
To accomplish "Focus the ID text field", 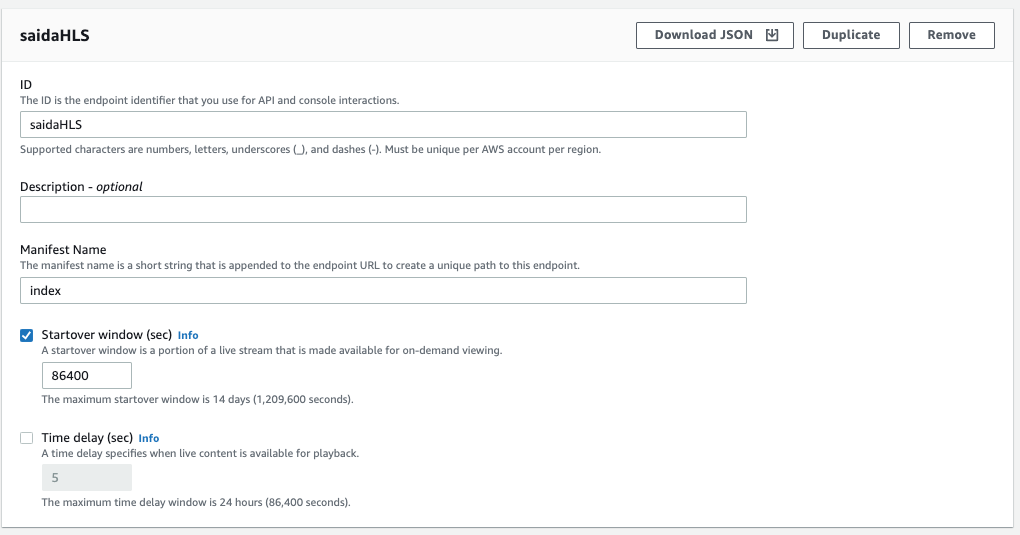I will [x=383, y=124].
